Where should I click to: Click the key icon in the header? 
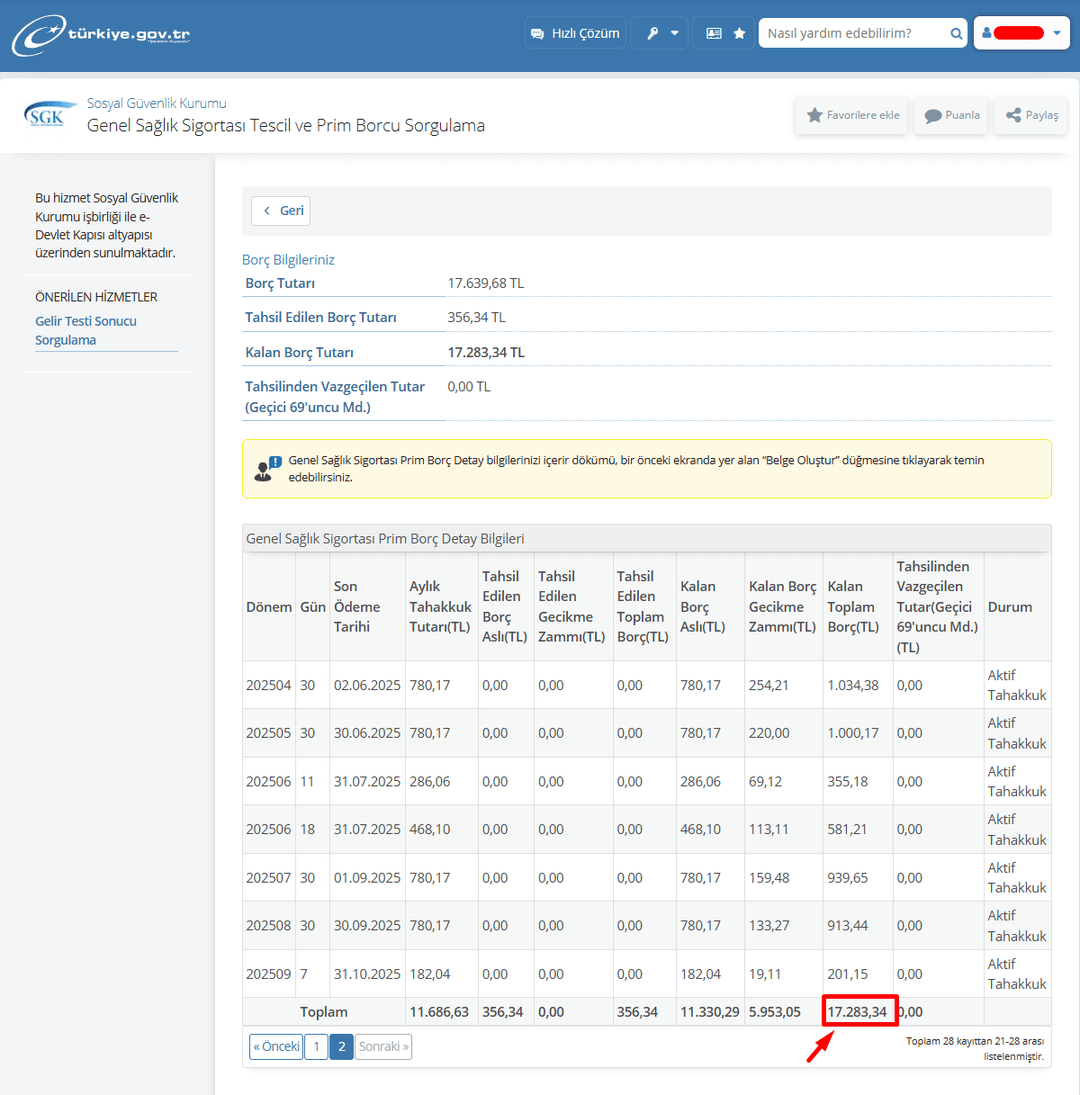pyautogui.click(x=652, y=33)
